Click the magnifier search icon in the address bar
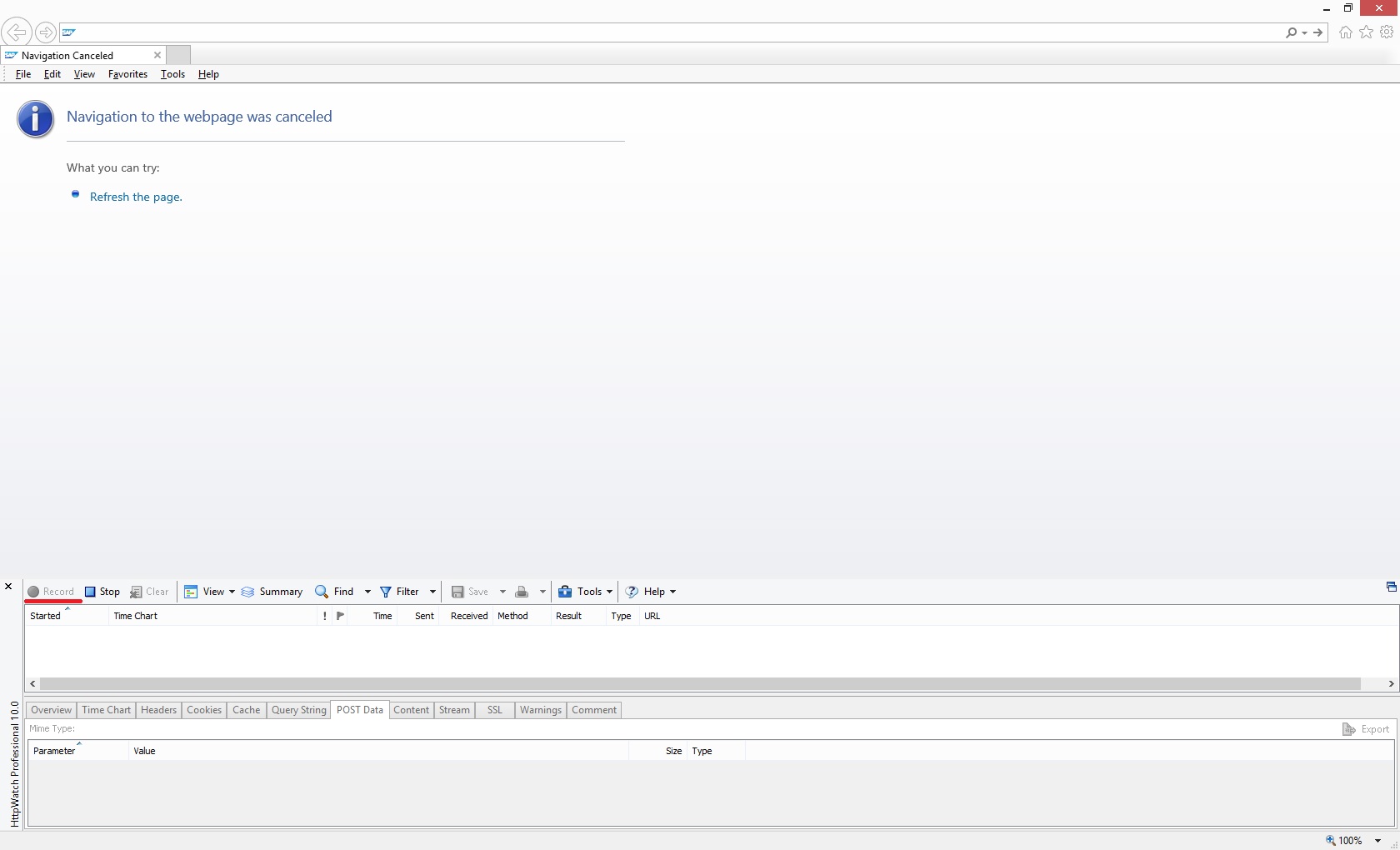 click(1291, 32)
